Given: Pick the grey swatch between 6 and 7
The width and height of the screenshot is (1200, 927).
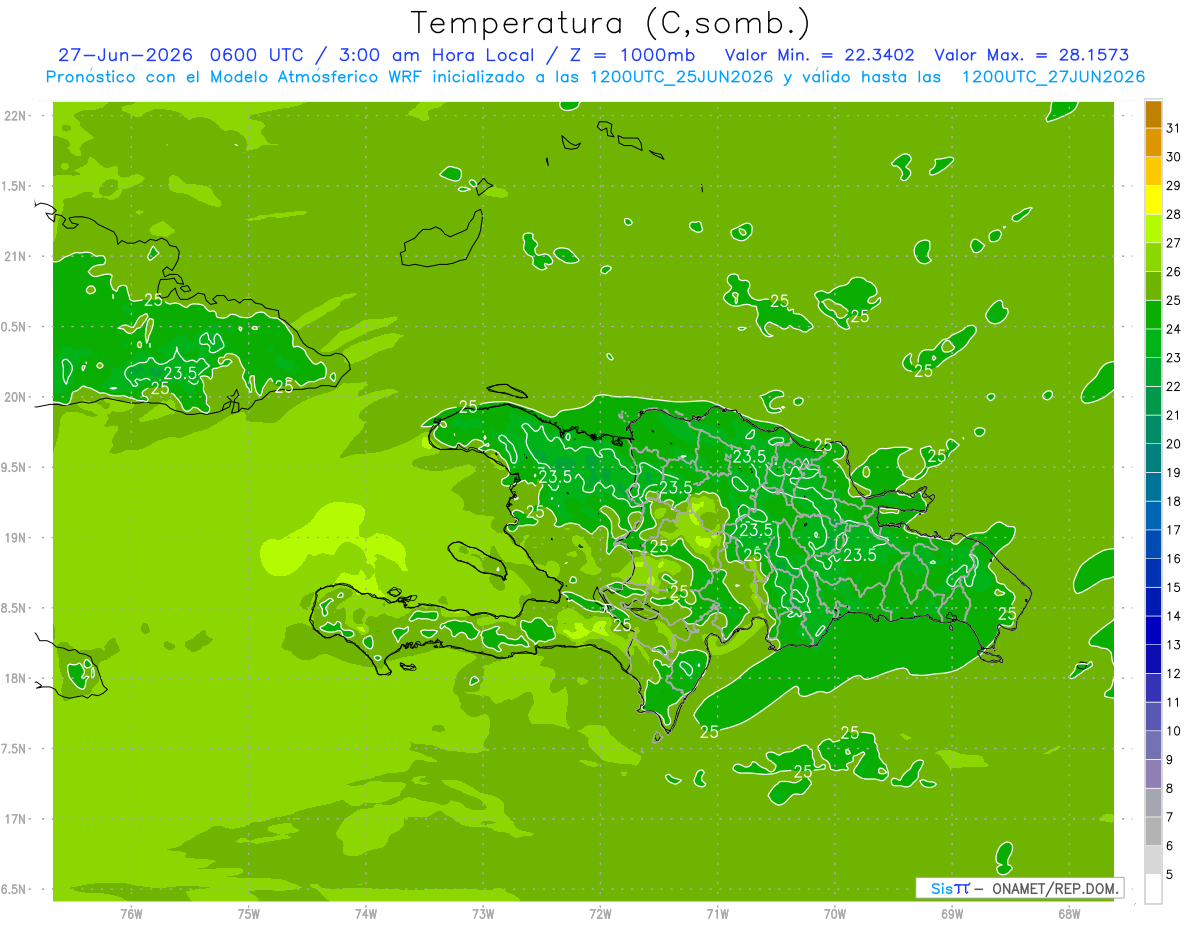Looking at the screenshot, I should pyautogui.click(x=1153, y=831).
